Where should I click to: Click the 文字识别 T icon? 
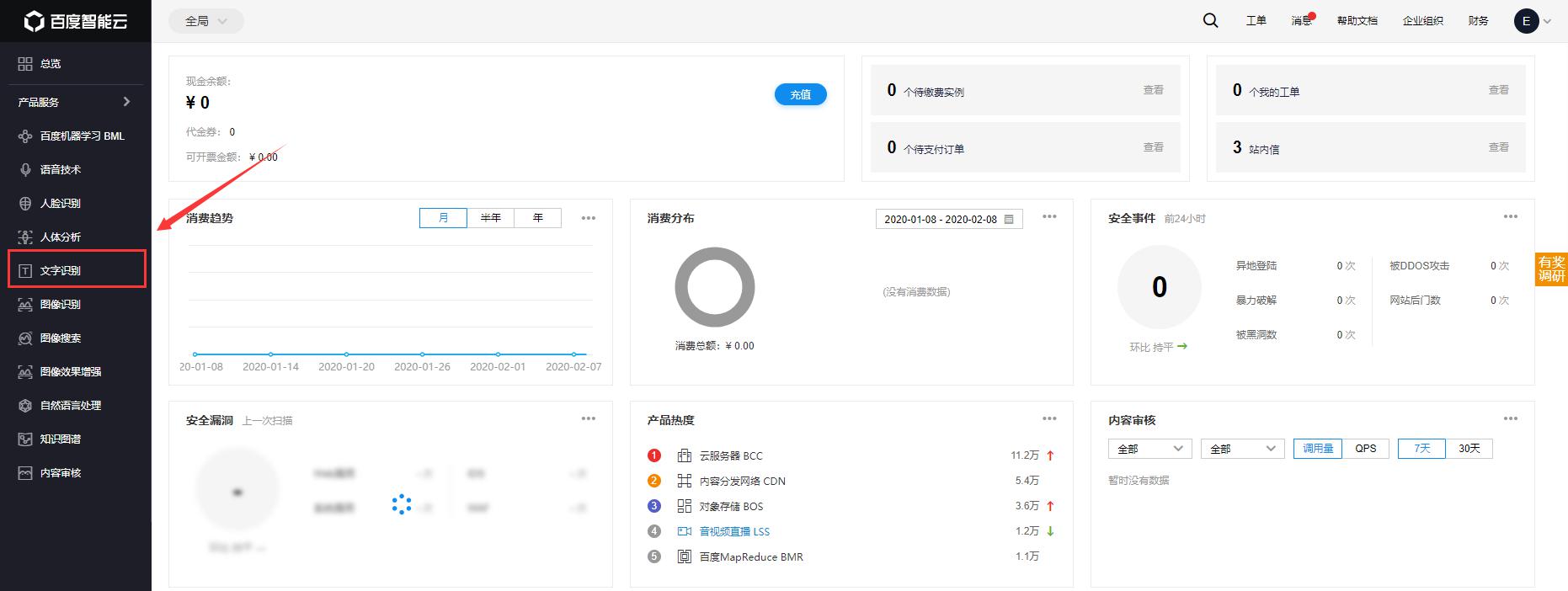25,270
